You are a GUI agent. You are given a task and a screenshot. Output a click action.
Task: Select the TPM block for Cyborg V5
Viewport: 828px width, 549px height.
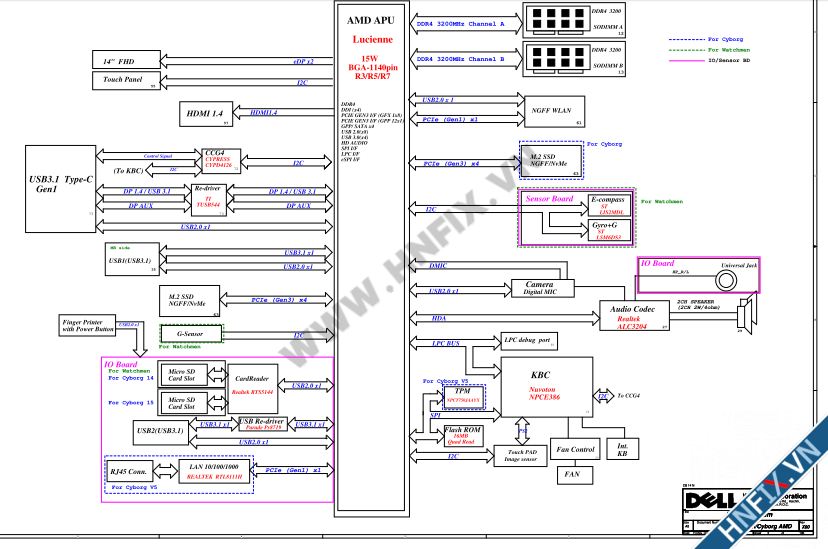pos(463,396)
